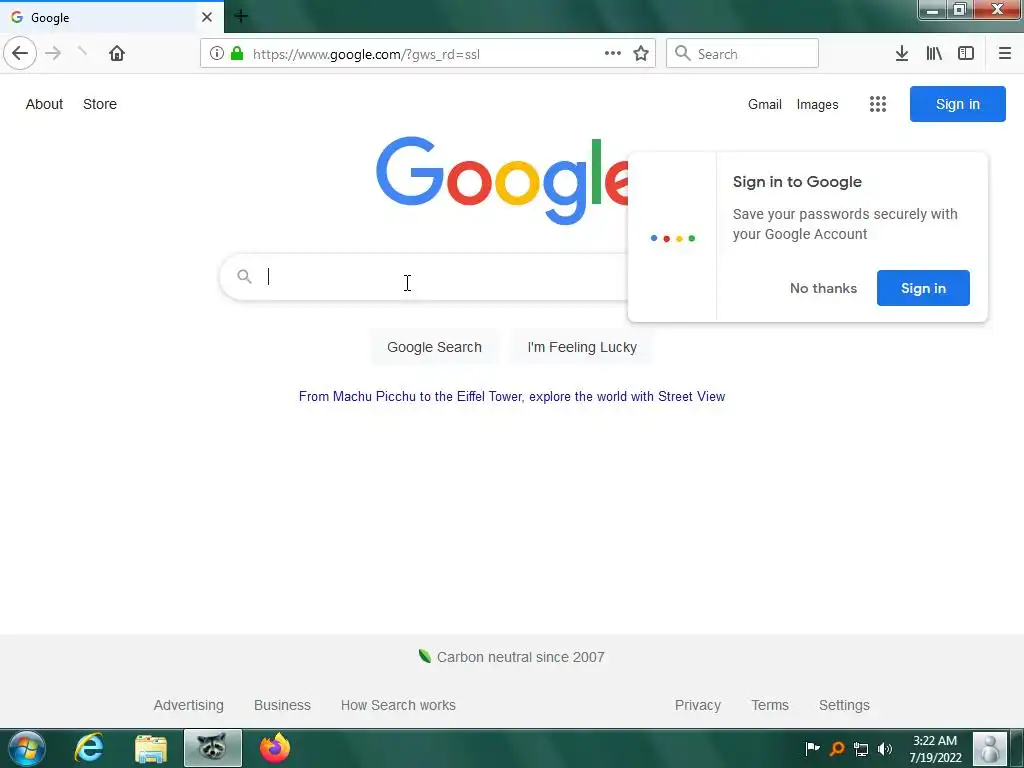Open the Store link
The image size is (1024, 768).
pyautogui.click(x=100, y=104)
